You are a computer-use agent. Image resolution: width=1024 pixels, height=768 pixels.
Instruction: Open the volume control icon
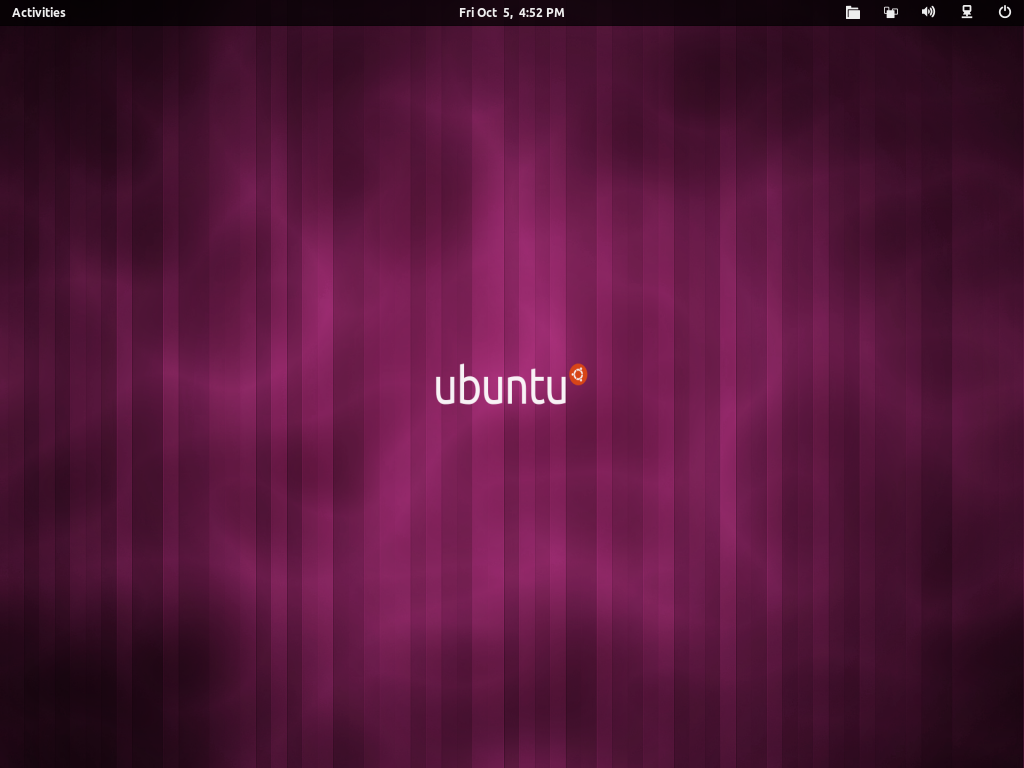928,12
